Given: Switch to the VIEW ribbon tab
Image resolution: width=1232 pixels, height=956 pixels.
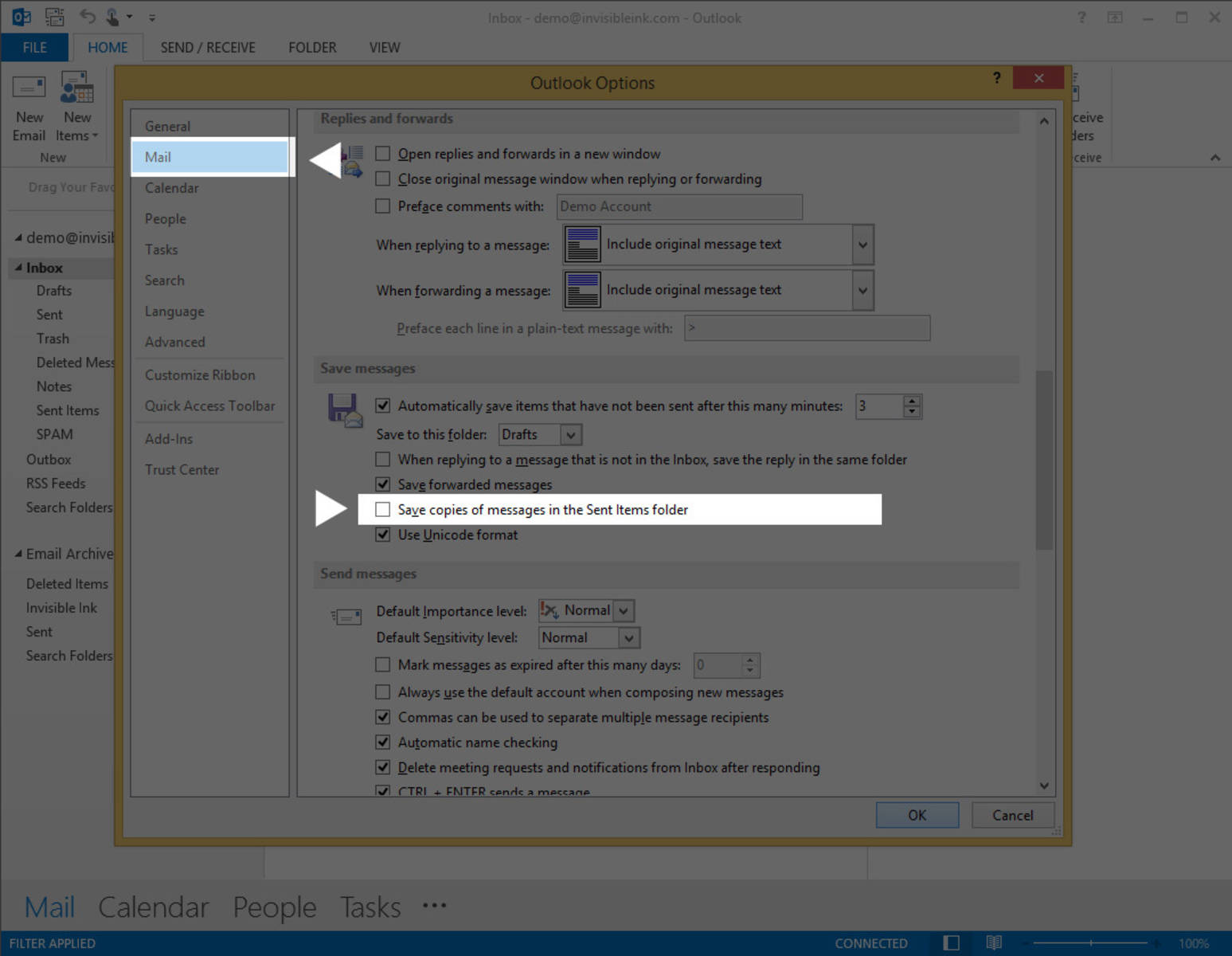Looking at the screenshot, I should 385,48.
